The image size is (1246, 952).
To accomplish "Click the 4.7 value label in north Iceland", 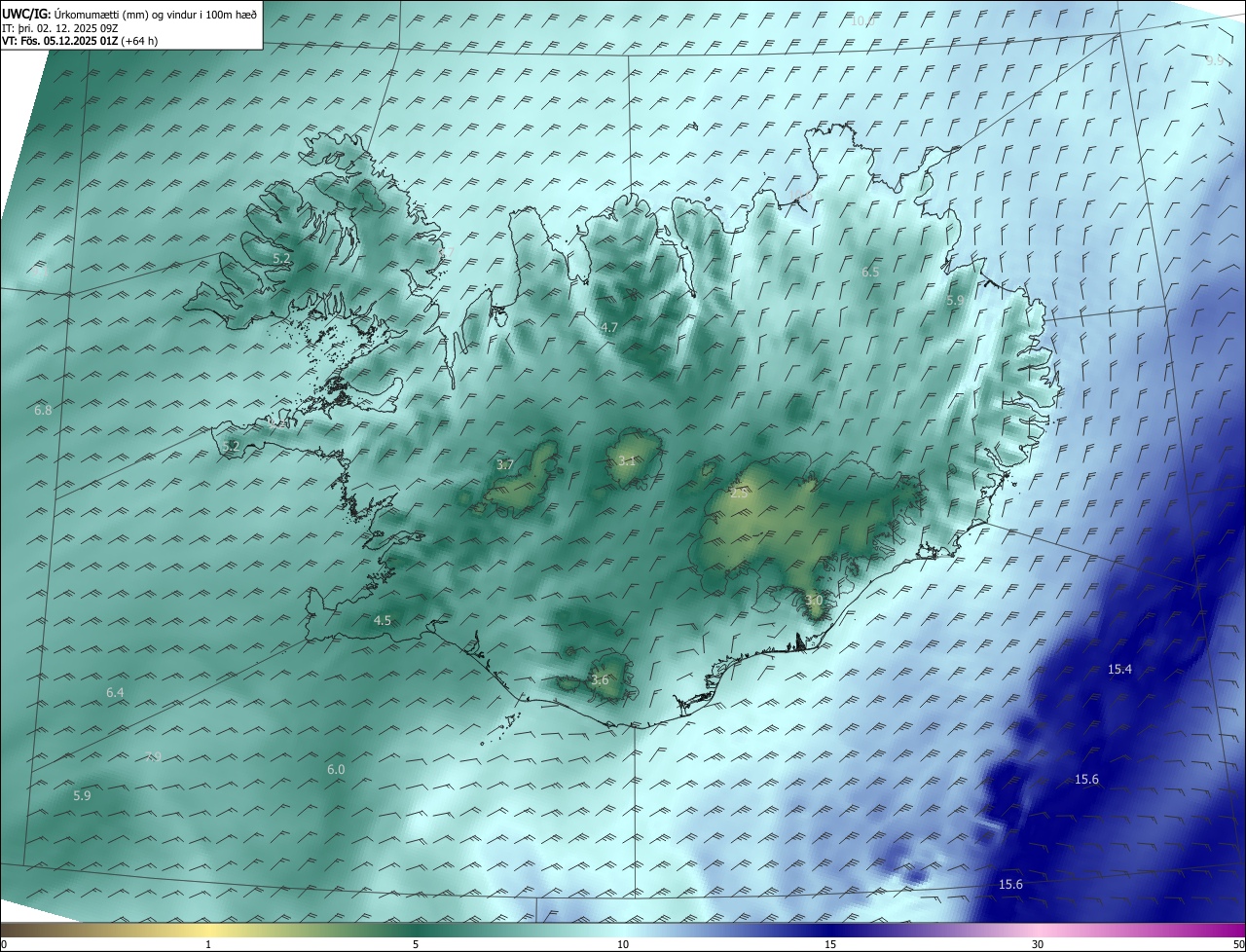I will [609, 328].
